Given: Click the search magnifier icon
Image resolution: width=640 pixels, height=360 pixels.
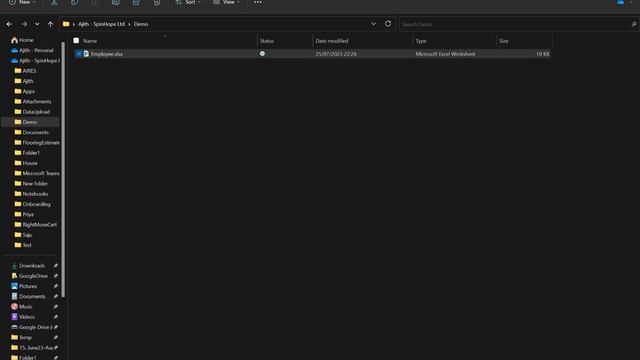Looking at the screenshot, I should click(634, 24).
